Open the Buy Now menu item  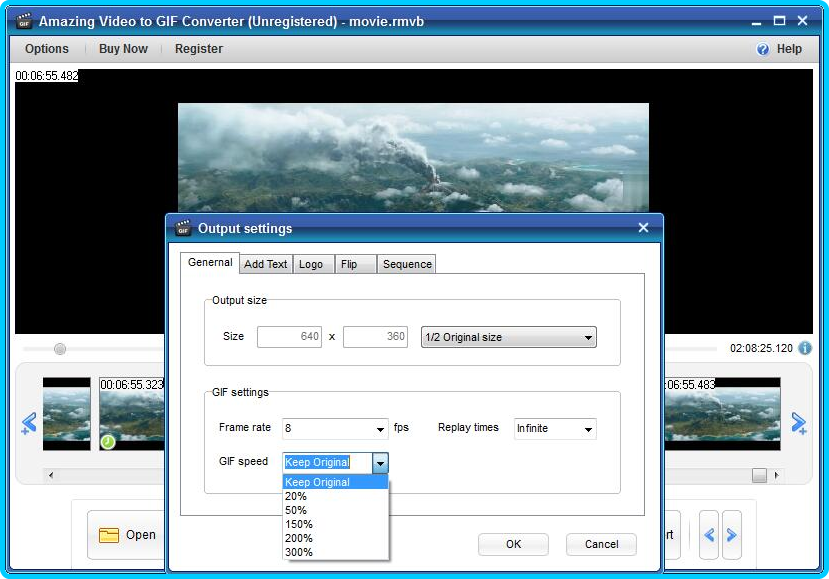pyautogui.click(x=123, y=49)
